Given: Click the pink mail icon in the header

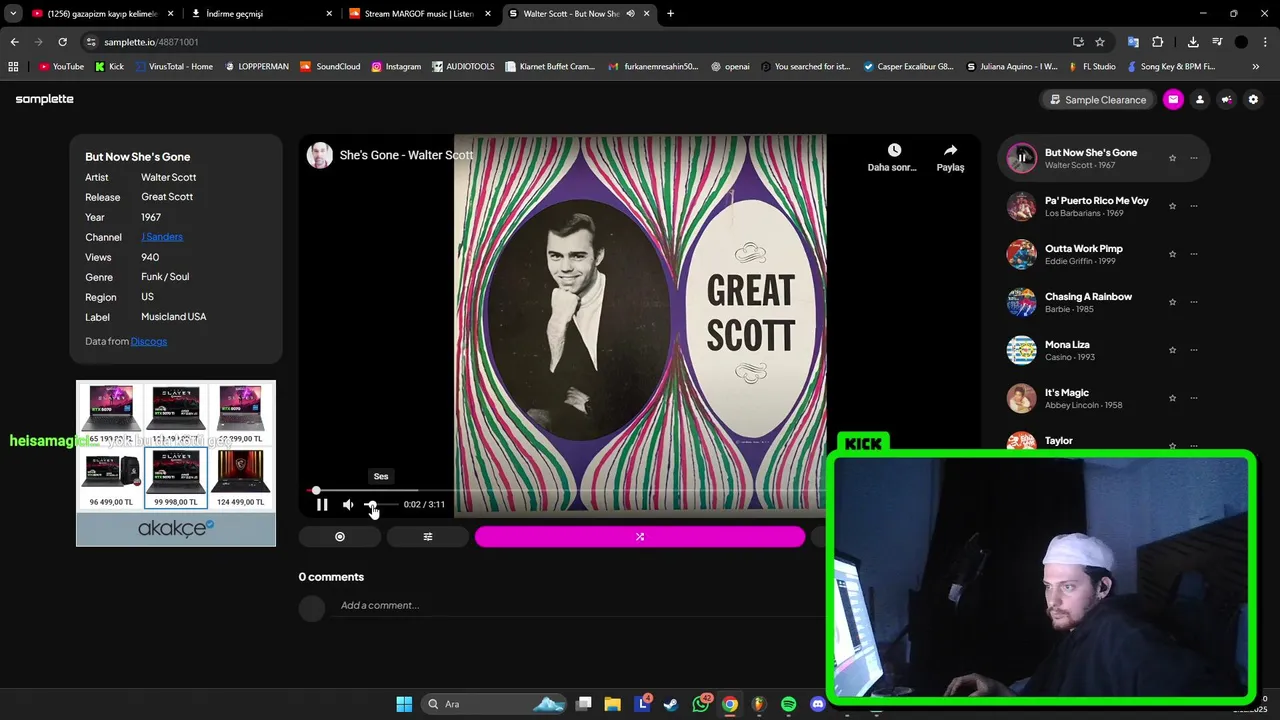Looking at the screenshot, I should pos(1173,100).
